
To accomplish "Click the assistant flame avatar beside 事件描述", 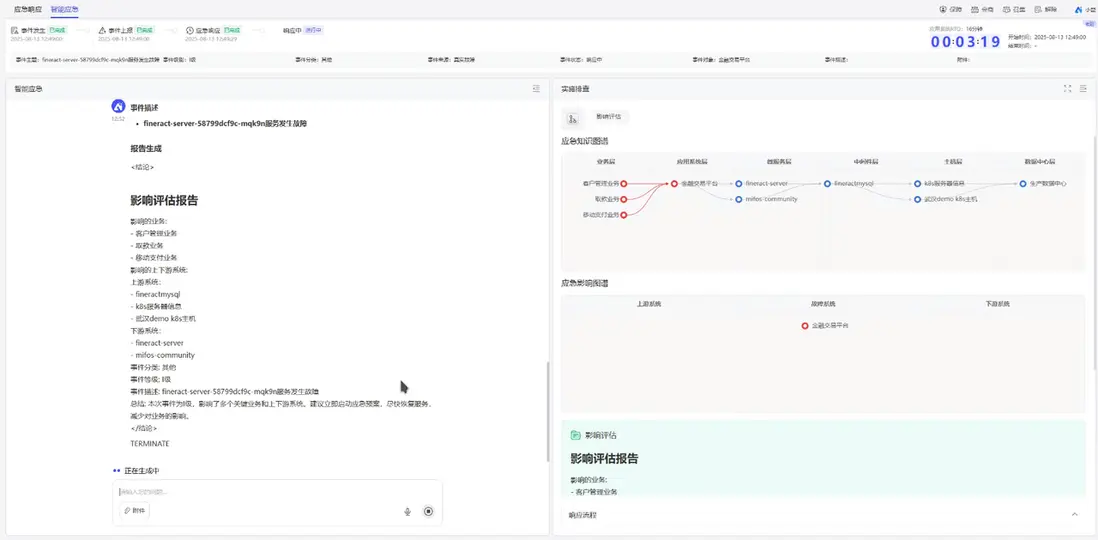I will [118, 106].
